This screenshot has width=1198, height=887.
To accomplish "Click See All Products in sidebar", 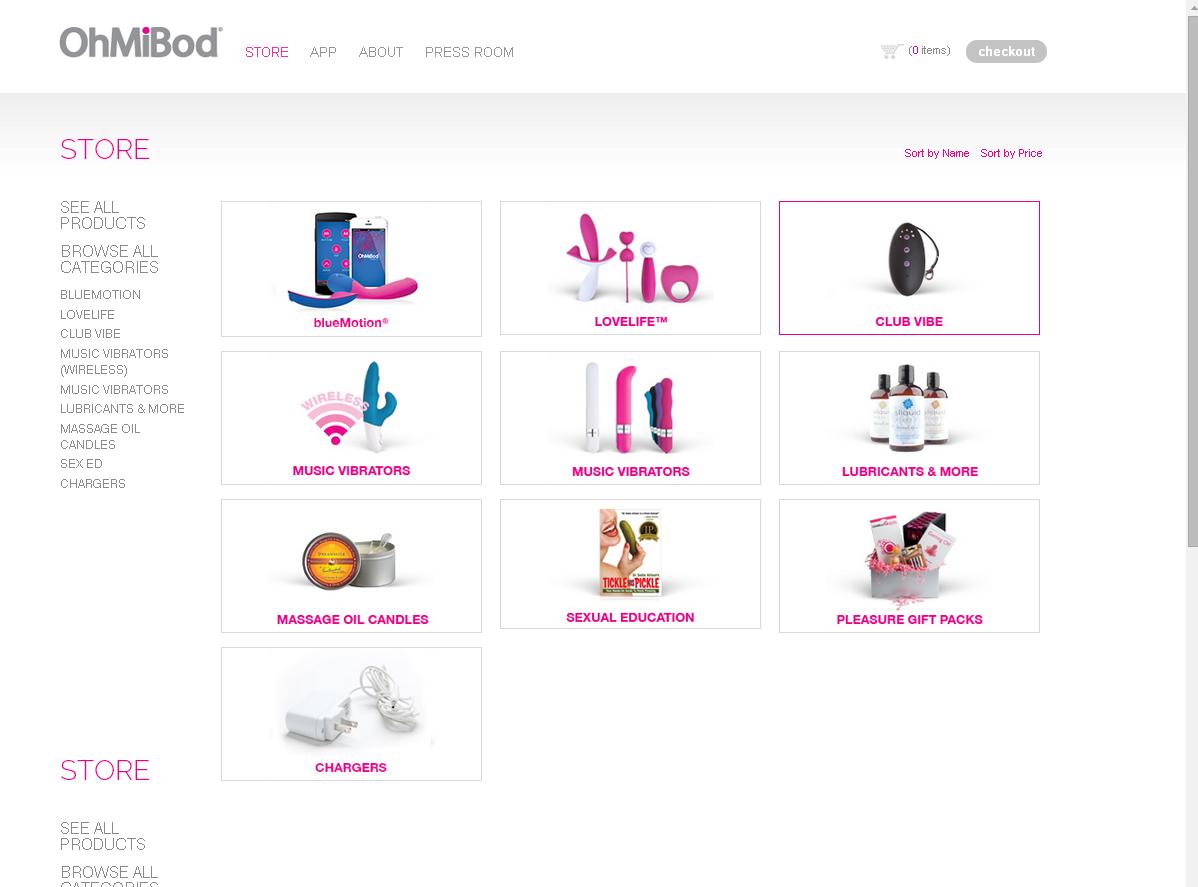I will tap(102, 215).
